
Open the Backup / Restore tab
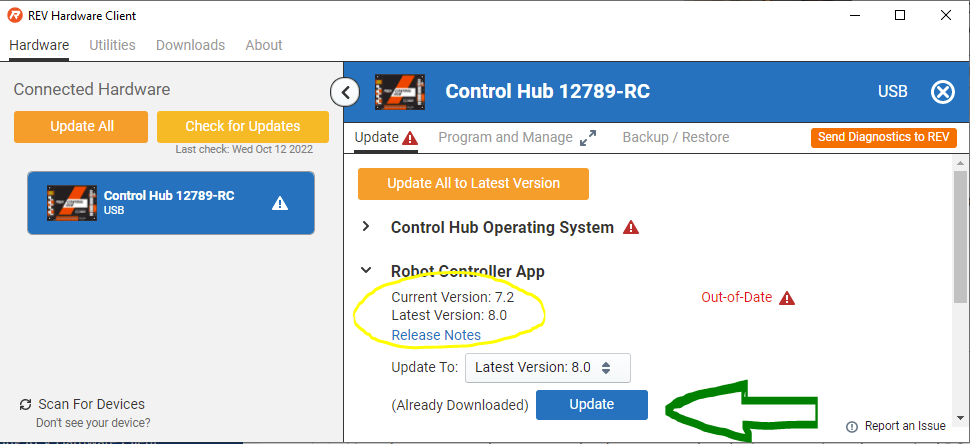pos(675,137)
